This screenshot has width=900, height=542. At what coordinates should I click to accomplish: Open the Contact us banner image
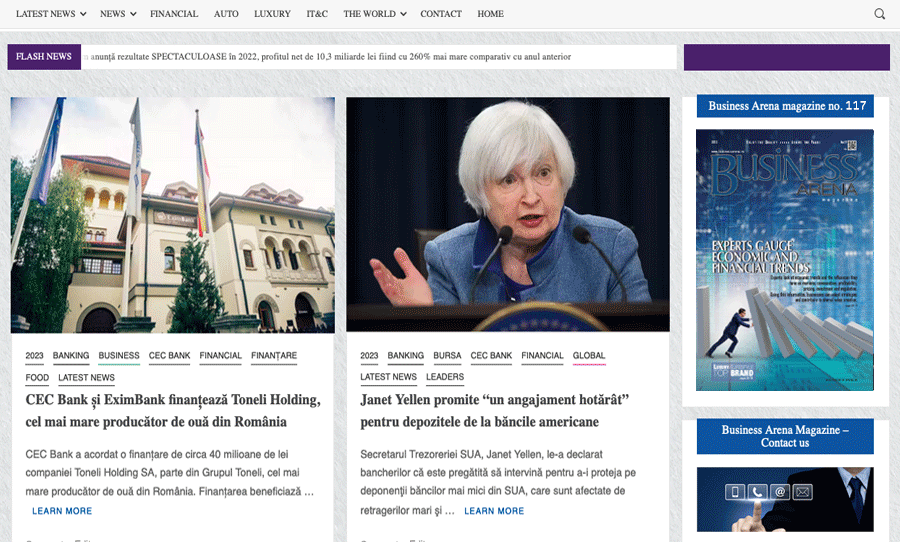pos(785,500)
